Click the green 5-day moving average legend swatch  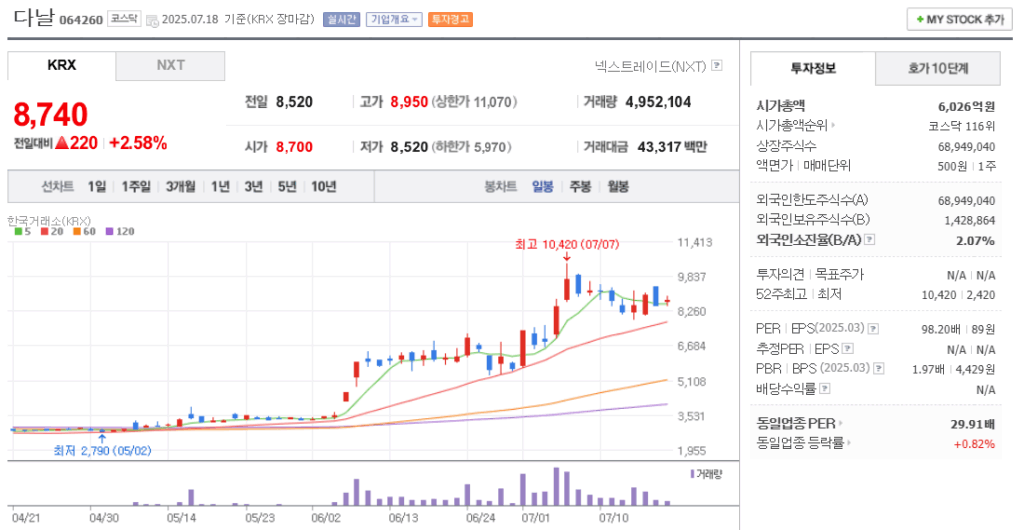pos(18,231)
